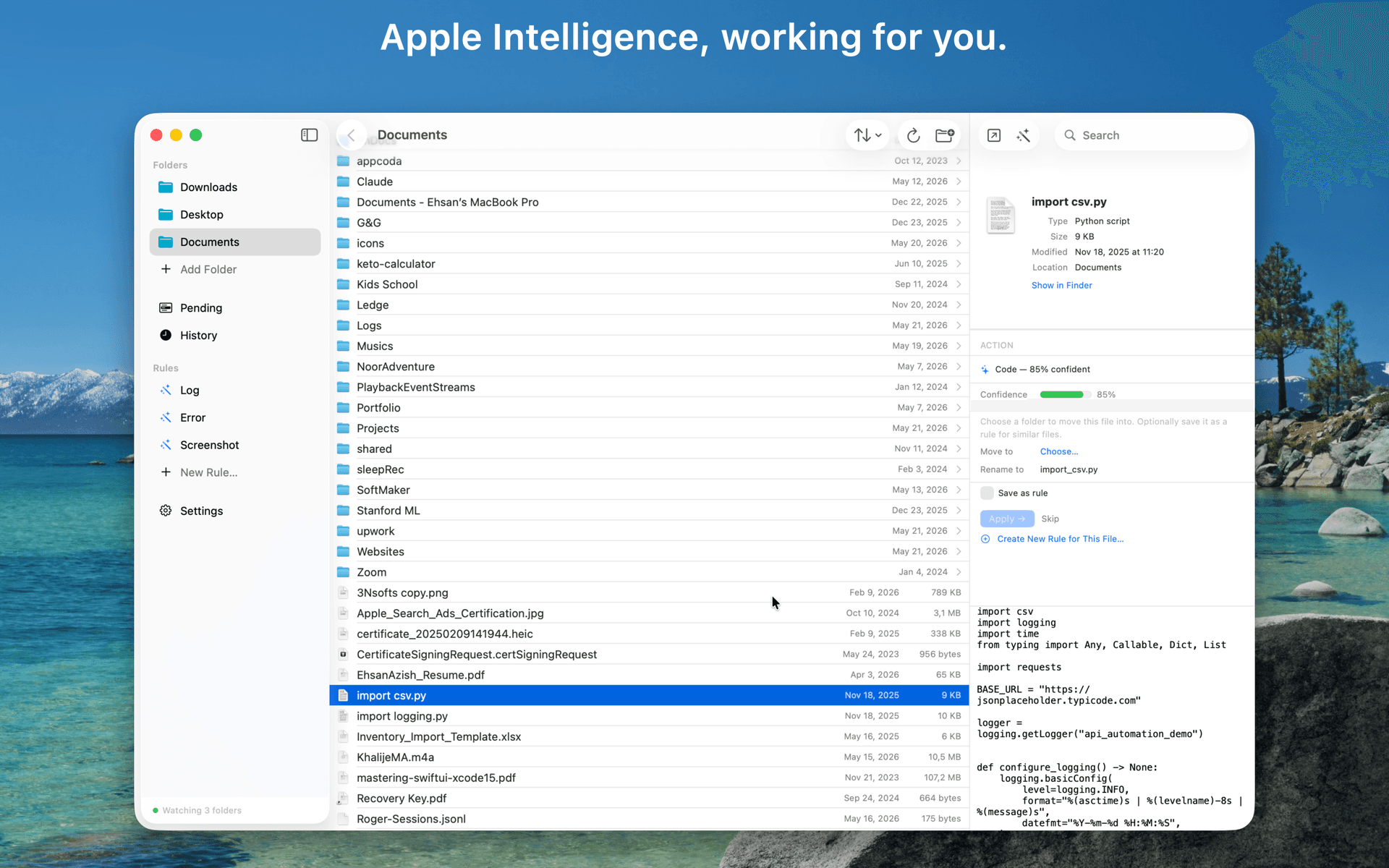Expand the Kids School folder chevron
Viewport: 1389px width, 868px height.
pos(959,284)
